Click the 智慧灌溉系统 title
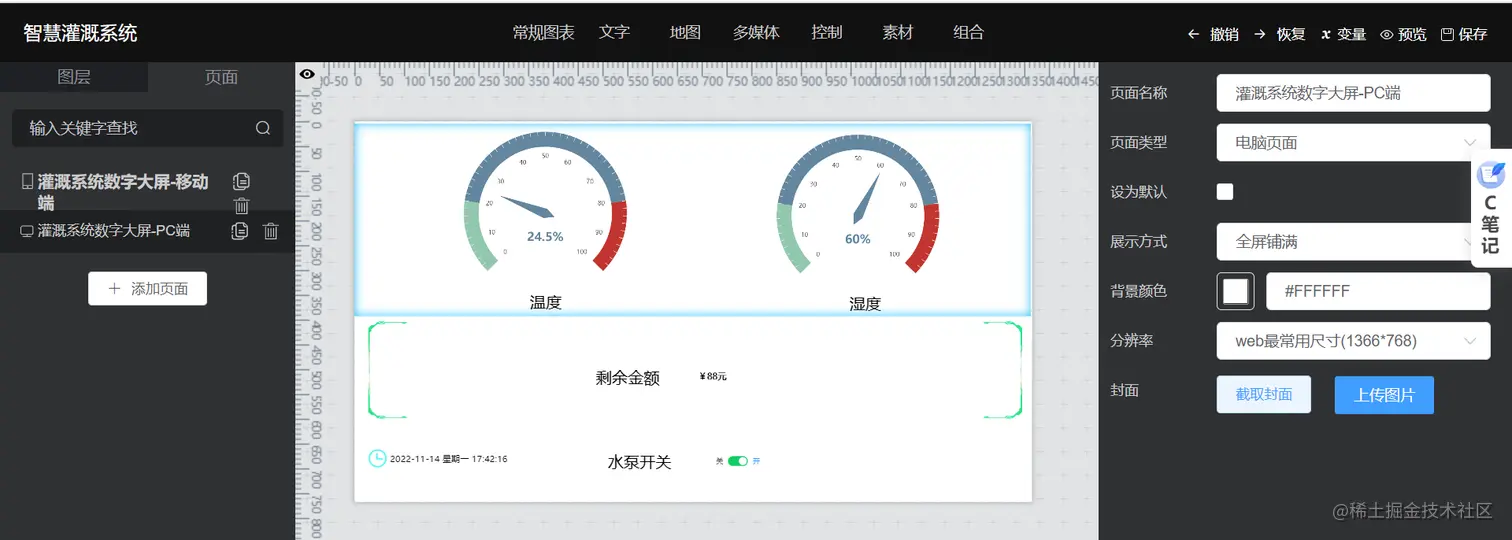The width and height of the screenshot is (1512, 540). 80,33
